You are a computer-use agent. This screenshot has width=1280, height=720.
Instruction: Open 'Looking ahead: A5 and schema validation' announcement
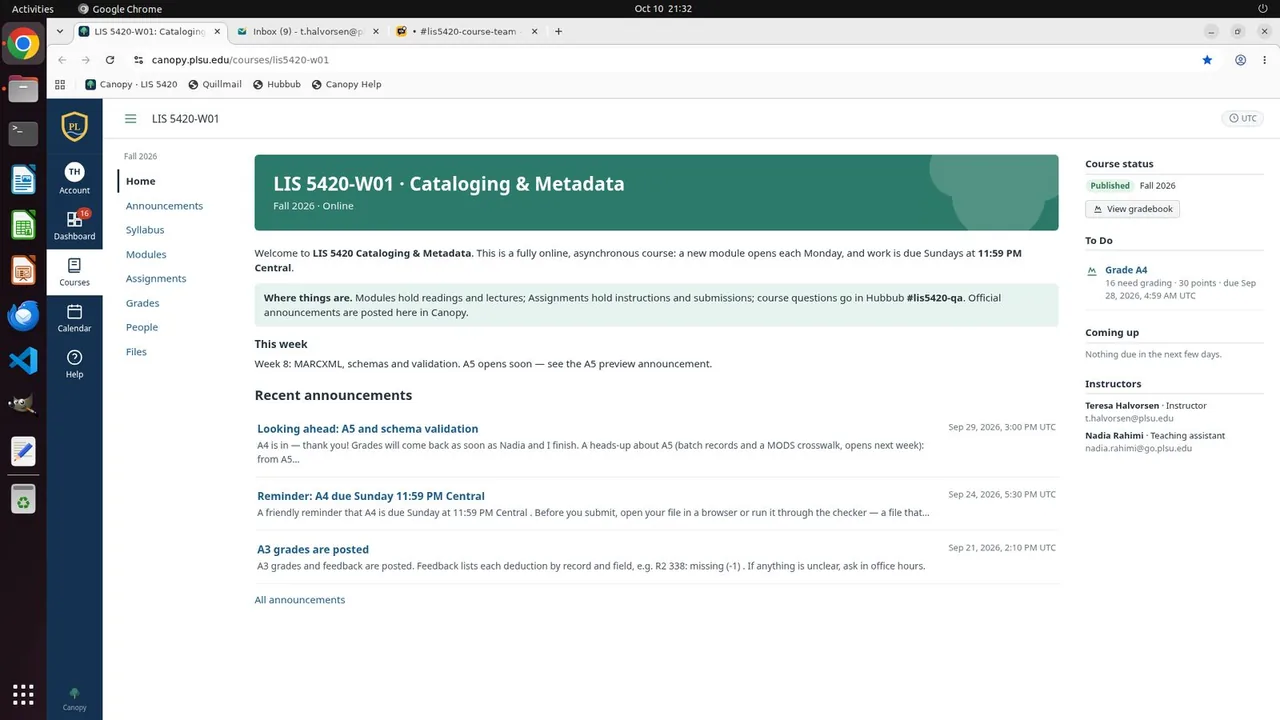(368, 429)
